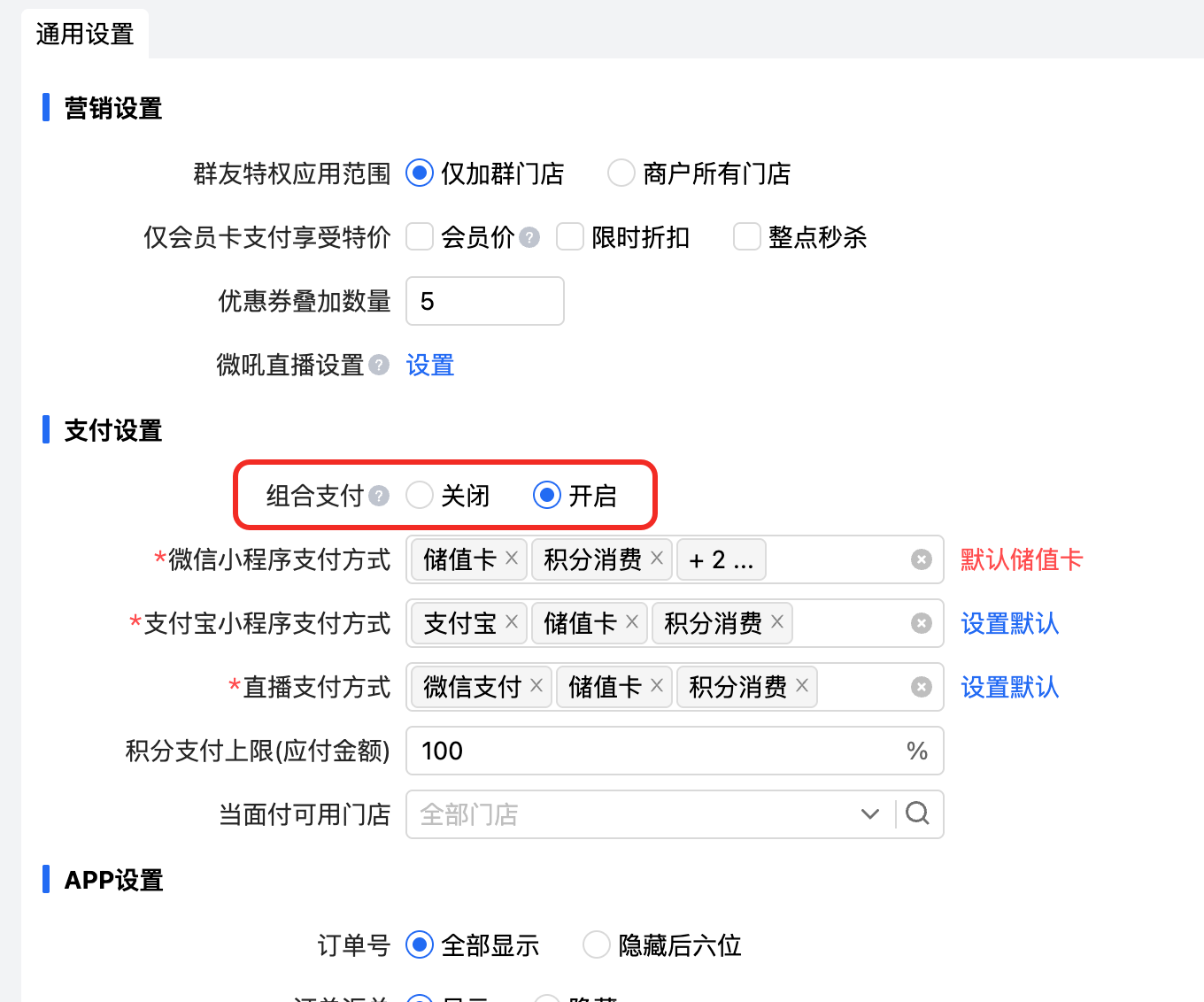This screenshot has height=1002, width=1204.
Task: Check the 限时折扣 option
Action: [570, 237]
